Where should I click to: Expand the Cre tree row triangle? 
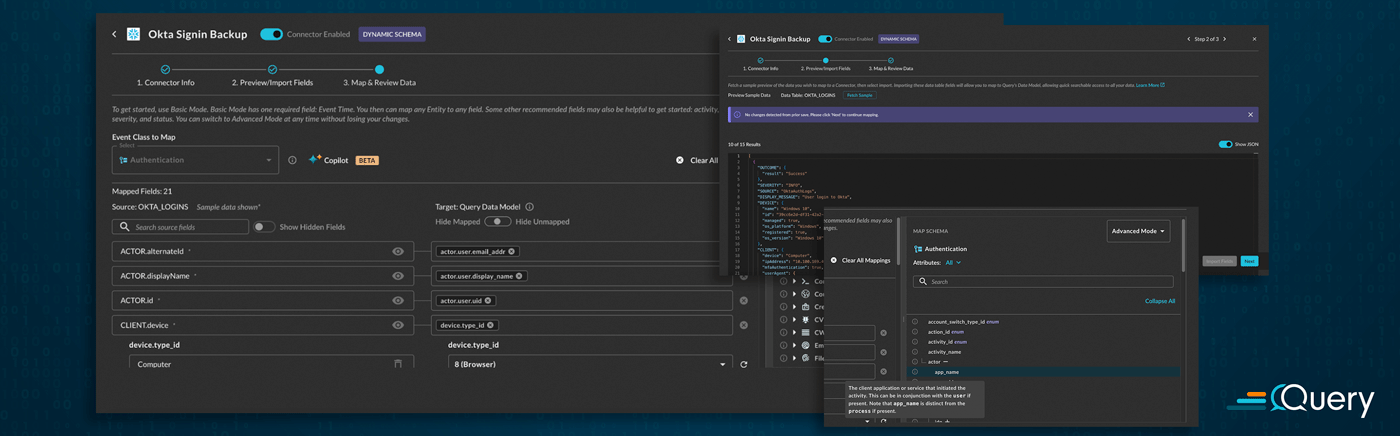click(795, 307)
